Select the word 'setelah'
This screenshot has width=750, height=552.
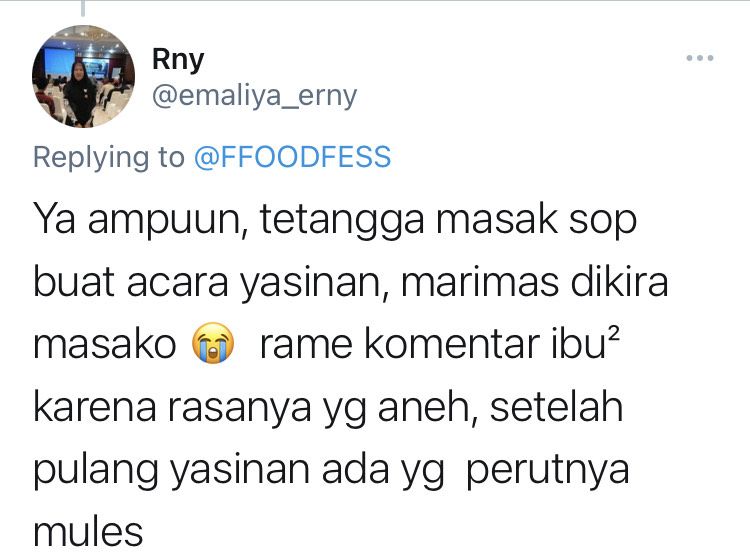(556, 407)
